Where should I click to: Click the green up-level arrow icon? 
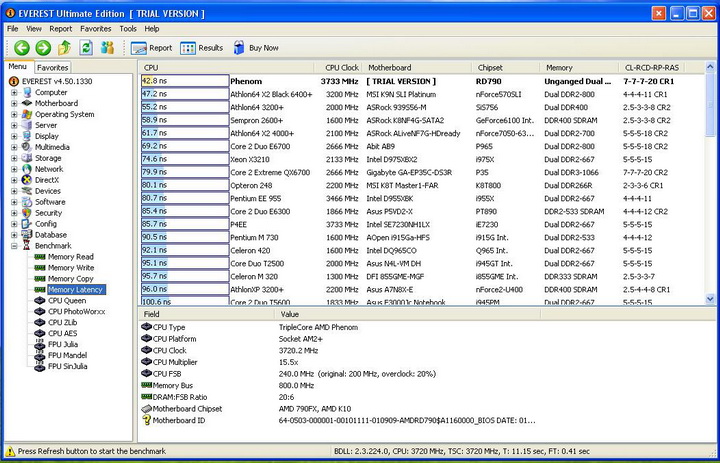[x=64, y=48]
